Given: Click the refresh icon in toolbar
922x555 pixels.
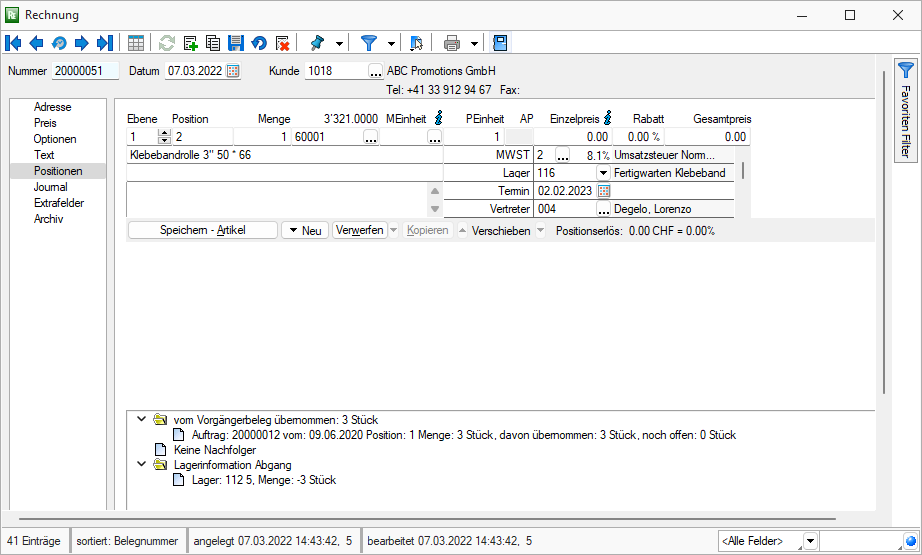Looking at the screenshot, I should click(167, 43).
